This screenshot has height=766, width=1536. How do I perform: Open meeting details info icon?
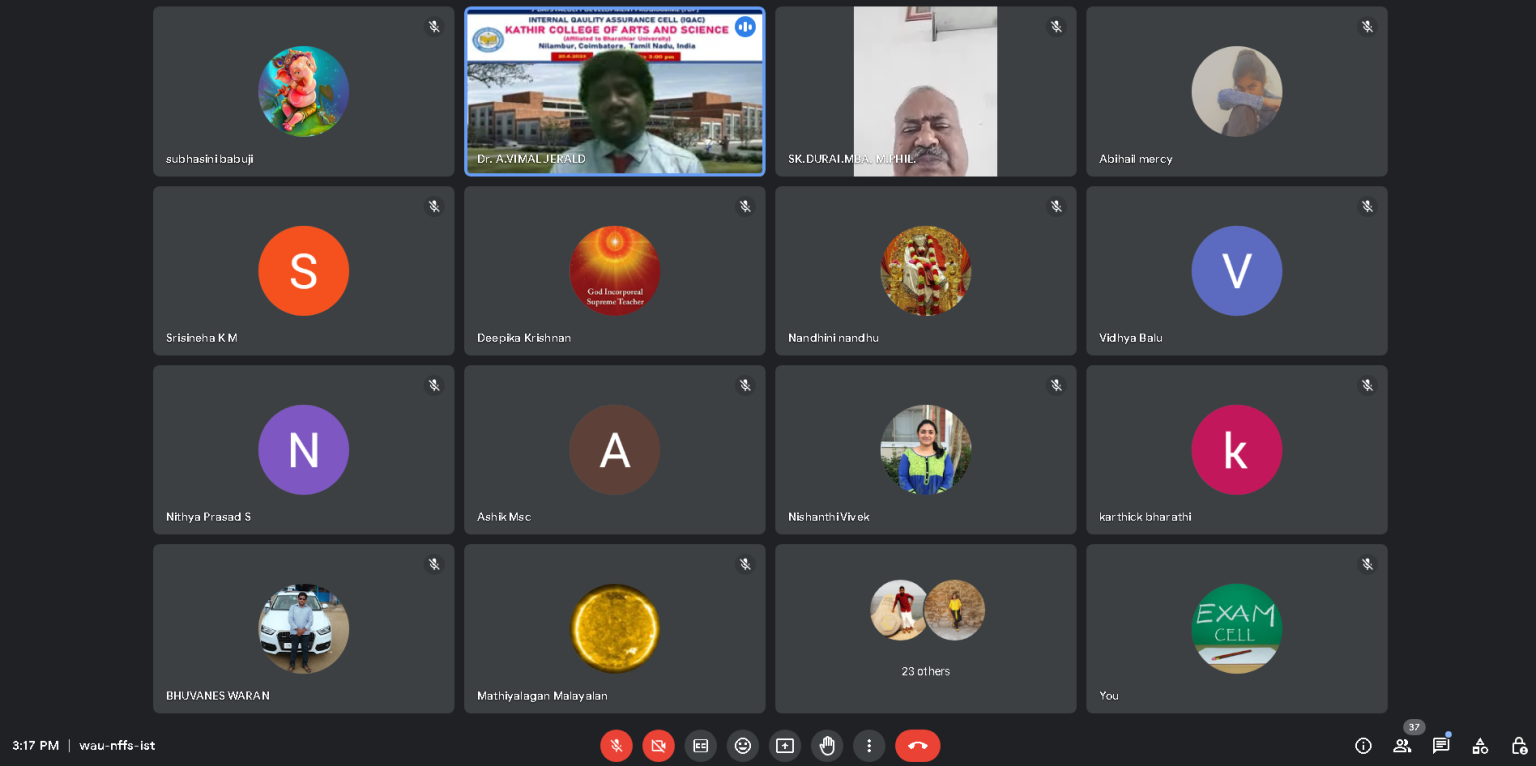[1362, 745]
